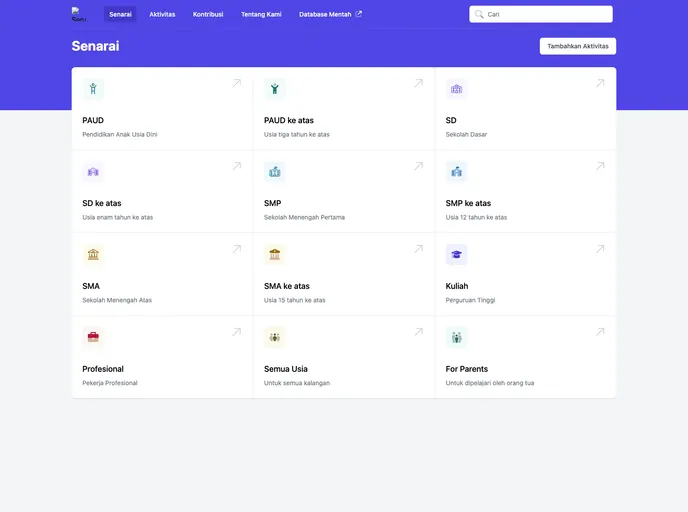Click the Profesional briefcase icon

[x=93, y=338]
